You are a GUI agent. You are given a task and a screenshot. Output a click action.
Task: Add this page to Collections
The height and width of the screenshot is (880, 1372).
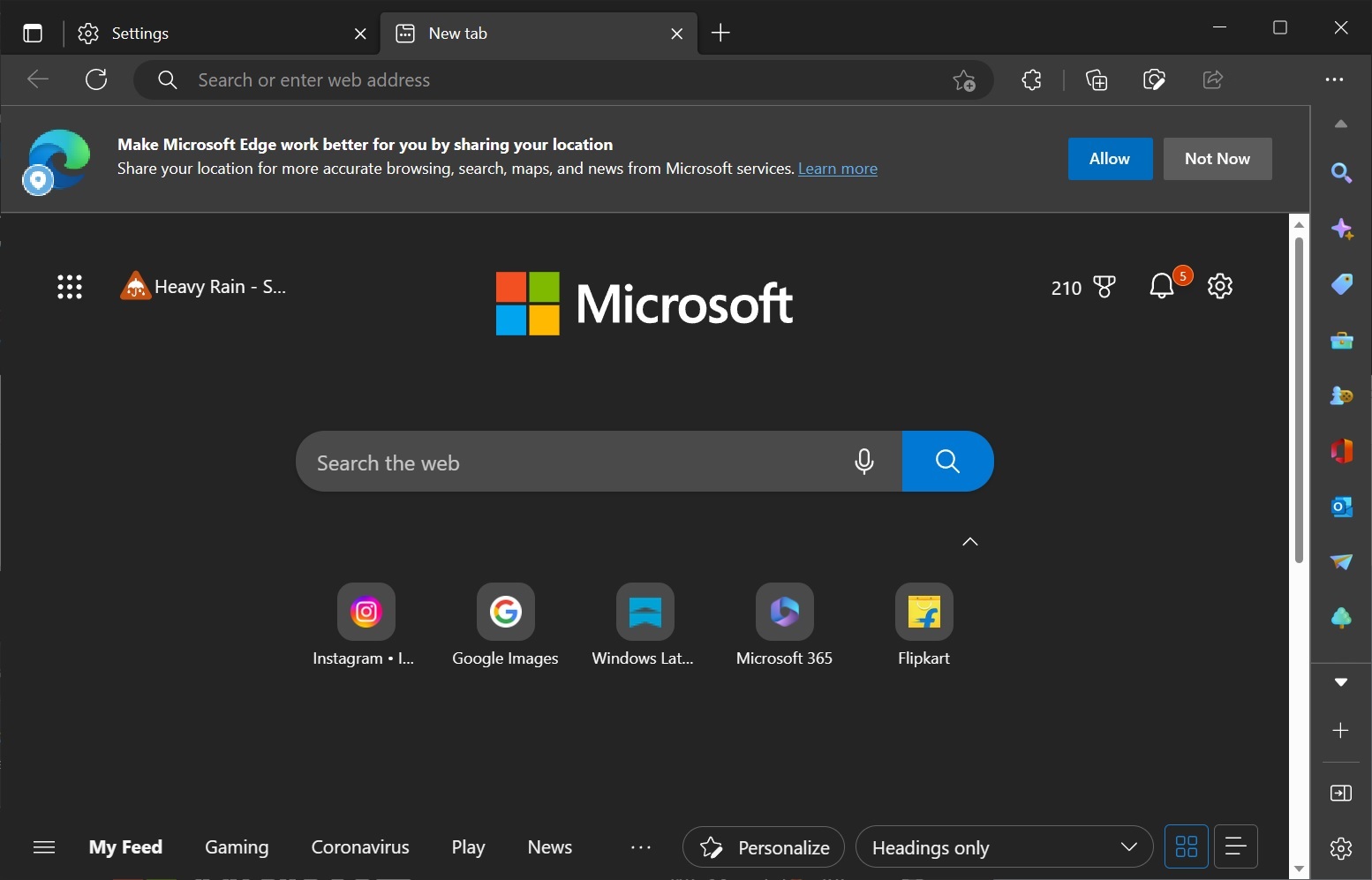tap(1096, 79)
